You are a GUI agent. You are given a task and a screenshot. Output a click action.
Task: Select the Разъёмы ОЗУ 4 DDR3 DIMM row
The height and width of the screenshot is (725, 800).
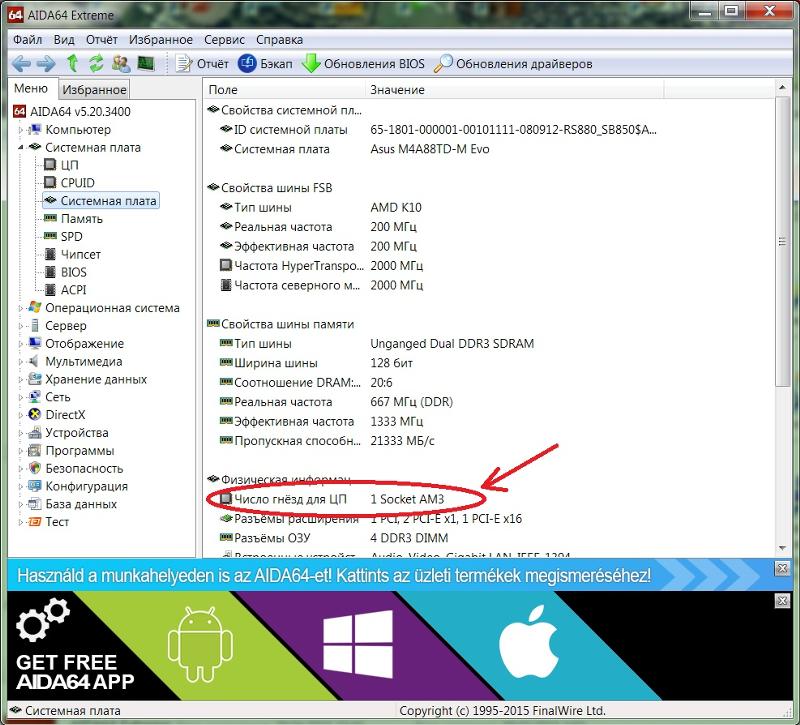point(334,538)
